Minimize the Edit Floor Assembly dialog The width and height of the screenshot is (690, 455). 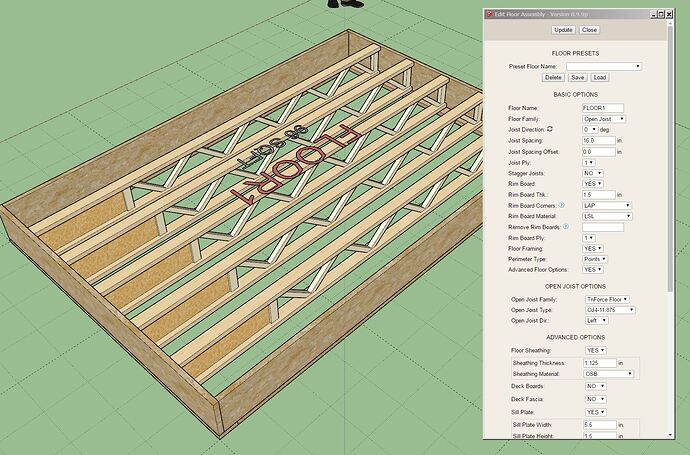click(x=654, y=14)
